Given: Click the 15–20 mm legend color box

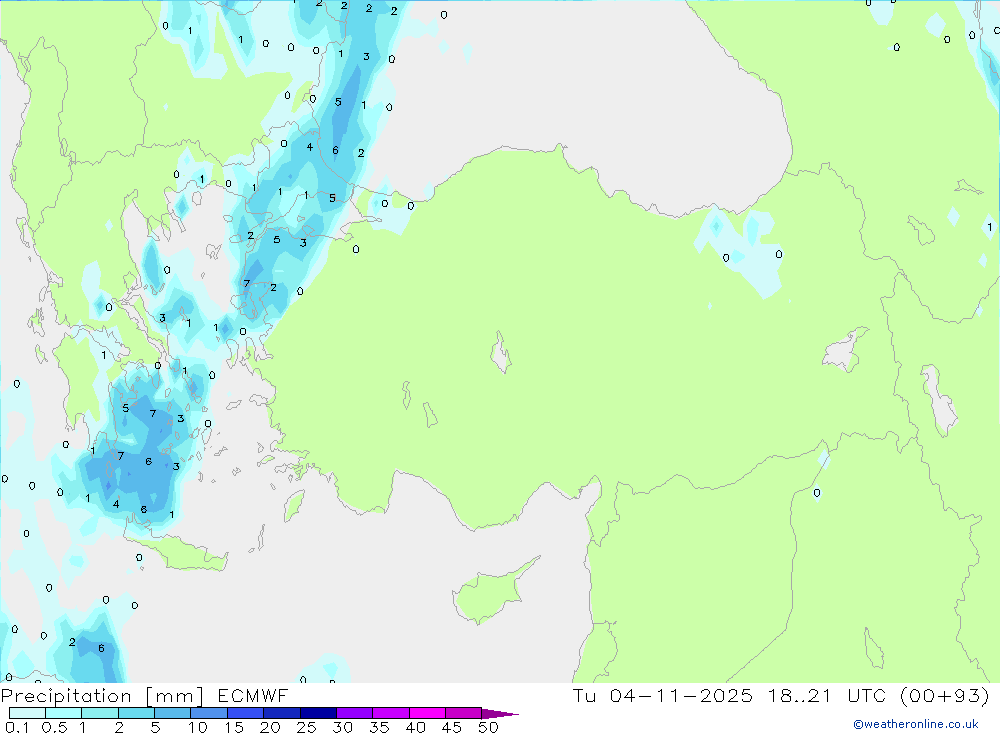Looking at the screenshot, I should [245, 713].
